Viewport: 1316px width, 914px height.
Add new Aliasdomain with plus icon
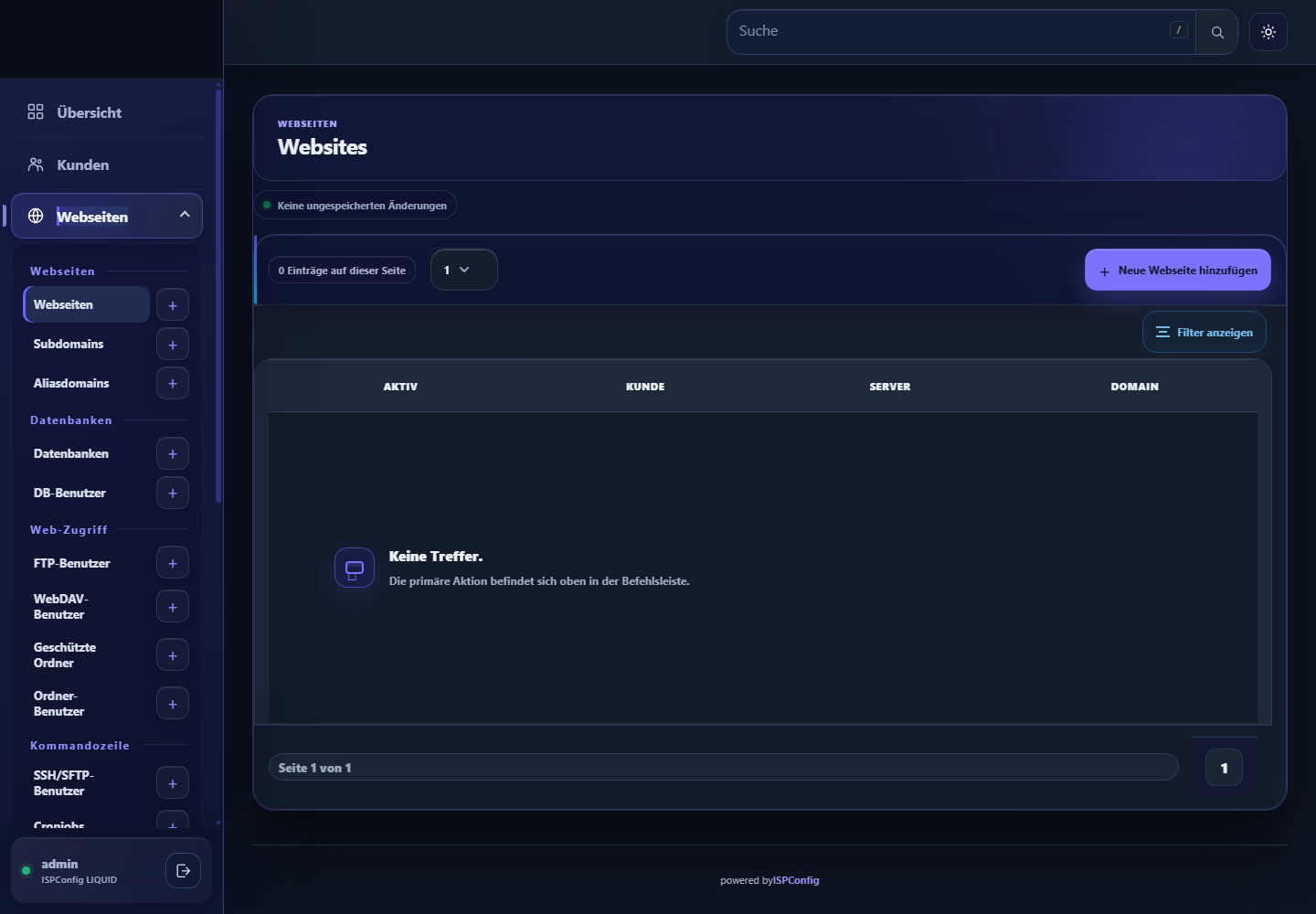173,384
